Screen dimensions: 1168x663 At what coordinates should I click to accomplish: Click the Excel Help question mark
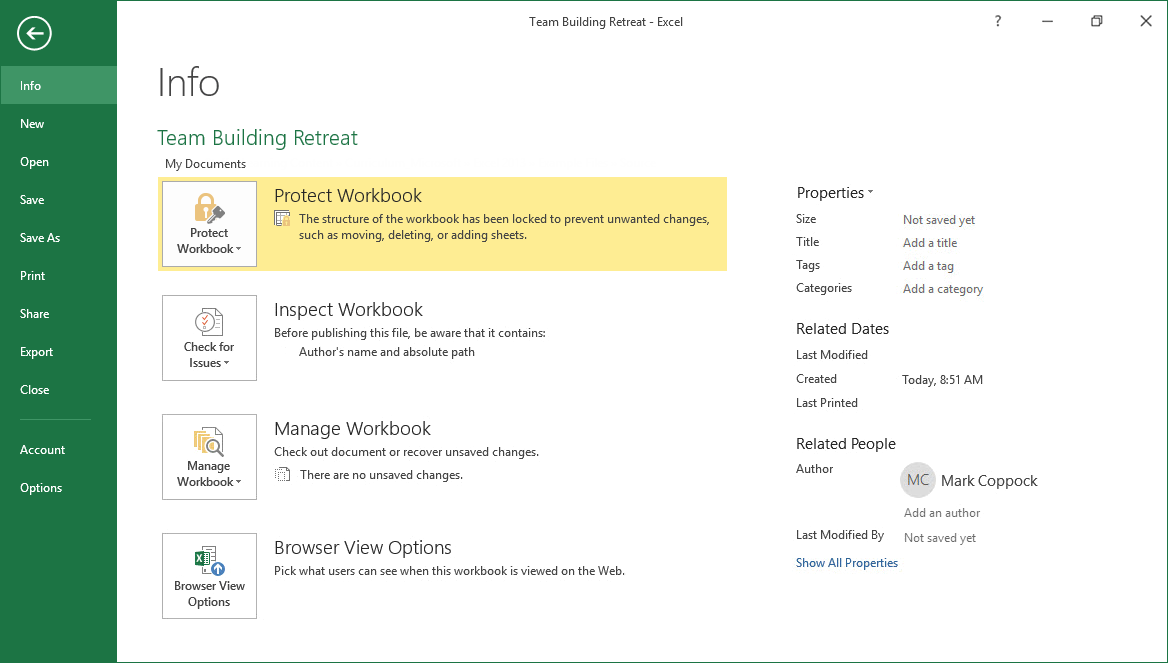tap(998, 21)
